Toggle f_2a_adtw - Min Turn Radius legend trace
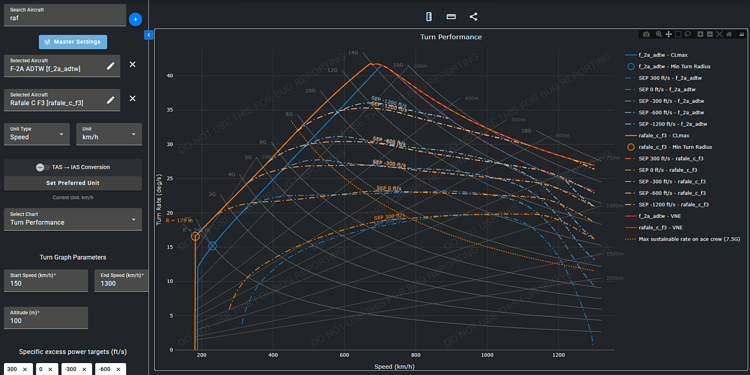This screenshot has height=375, width=750. click(x=668, y=66)
